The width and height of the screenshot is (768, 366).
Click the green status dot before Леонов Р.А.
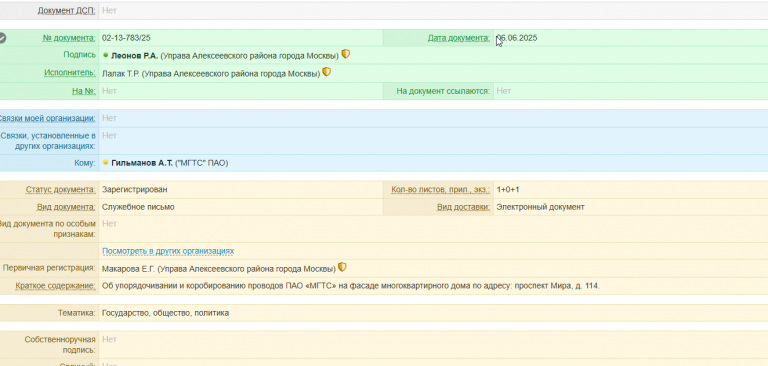pyautogui.click(x=106, y=55)
